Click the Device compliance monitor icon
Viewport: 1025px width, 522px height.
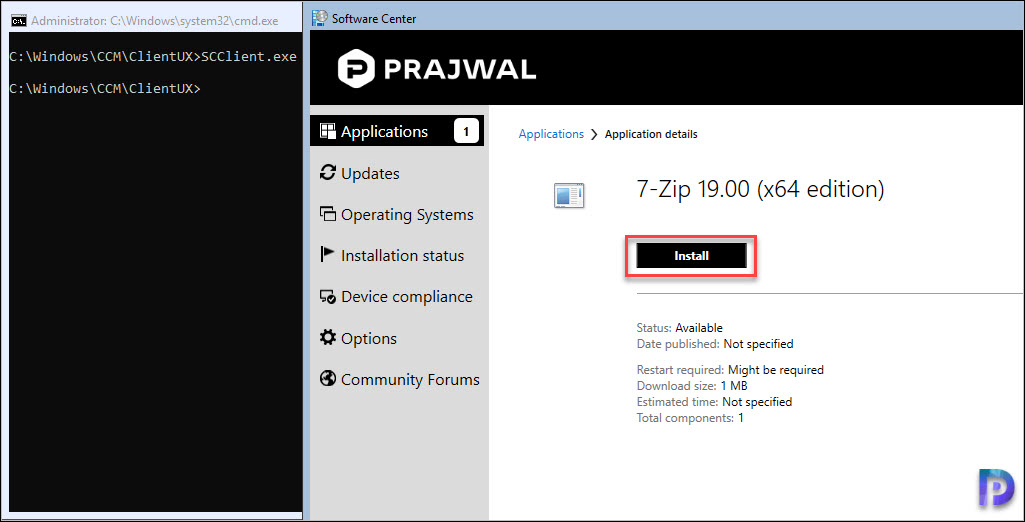(327, 297)
